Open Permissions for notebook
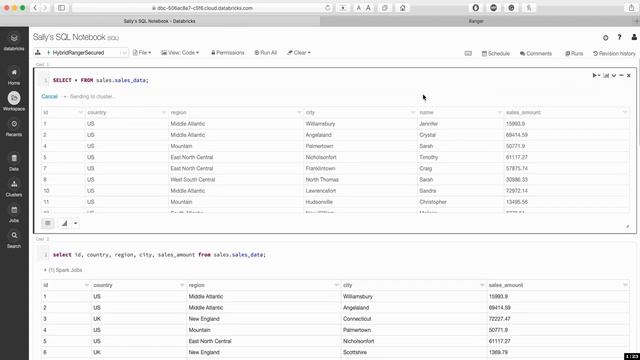The image size is (640, 360). (x=228, y=53)
